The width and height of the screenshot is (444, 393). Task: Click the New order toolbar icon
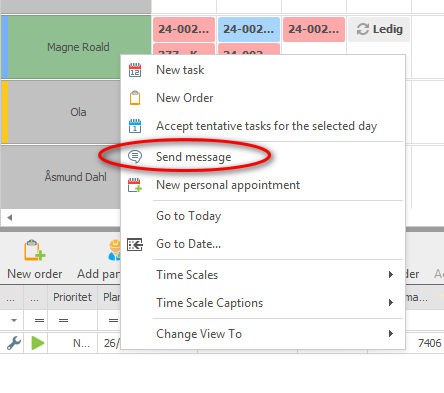(x=34, y=250)
